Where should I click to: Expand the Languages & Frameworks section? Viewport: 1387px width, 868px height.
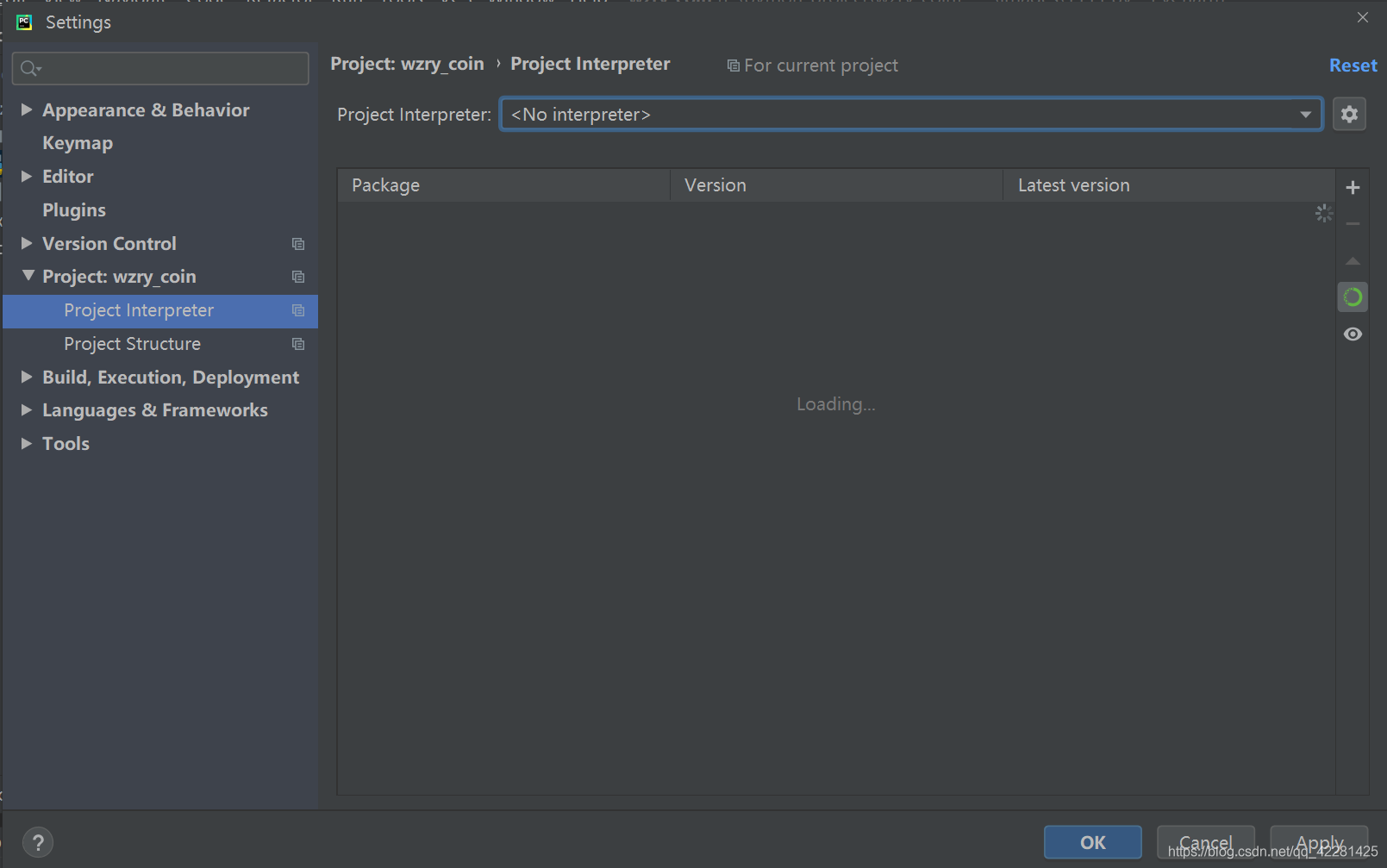click(x=27, y=409)
